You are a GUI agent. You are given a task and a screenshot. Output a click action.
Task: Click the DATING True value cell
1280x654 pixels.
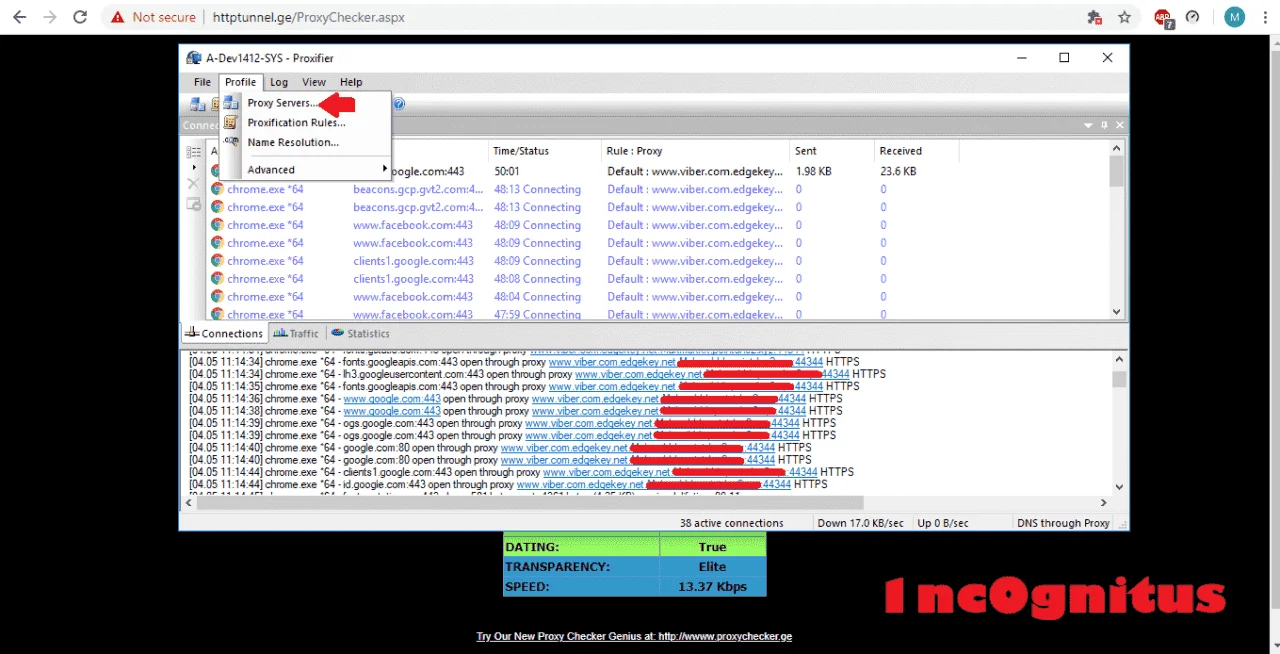pyautogui.click(x=713, y=547)
